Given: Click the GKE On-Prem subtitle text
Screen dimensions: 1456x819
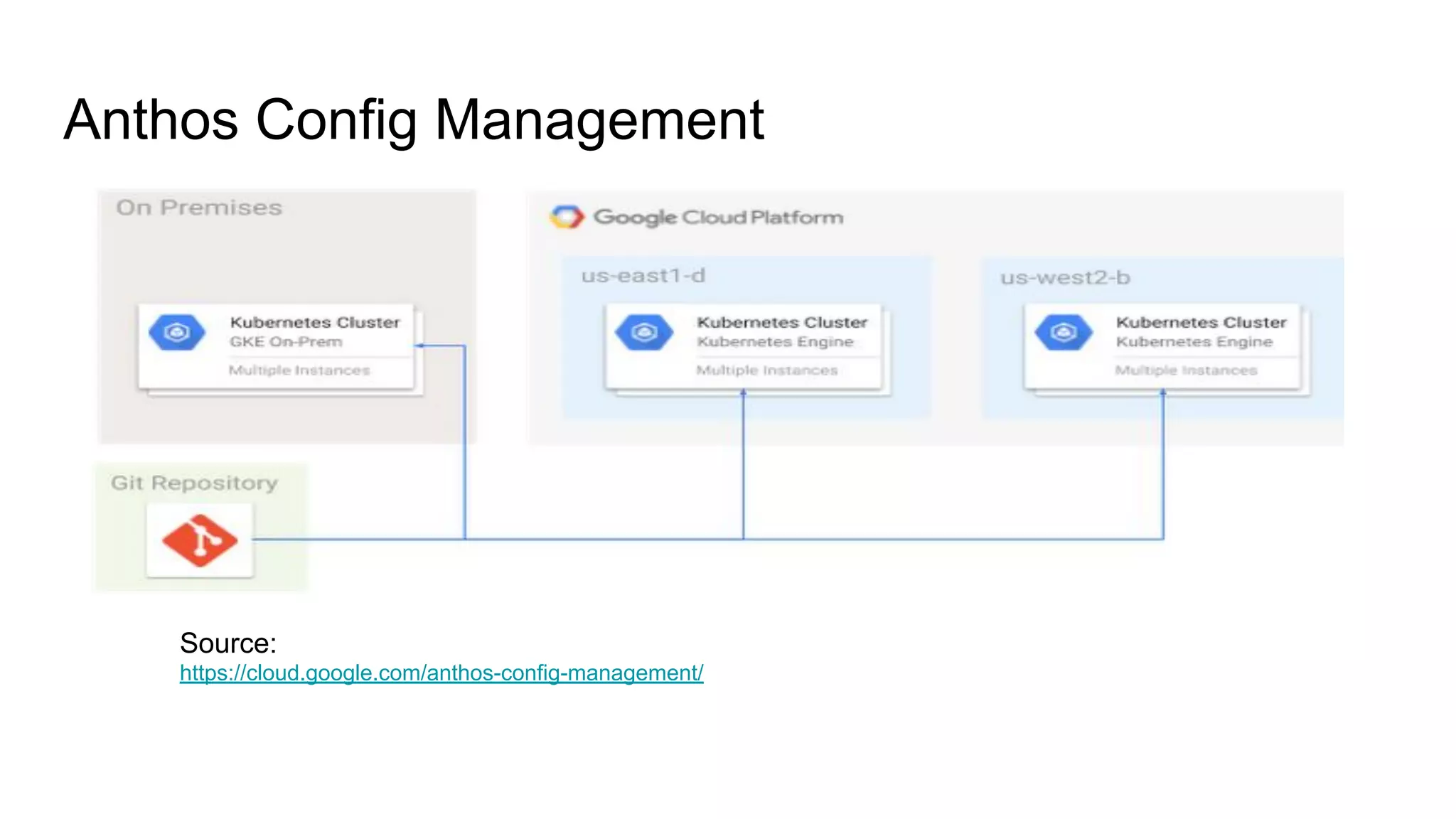Looking at the screenshot, I should [x=286, y=342].
